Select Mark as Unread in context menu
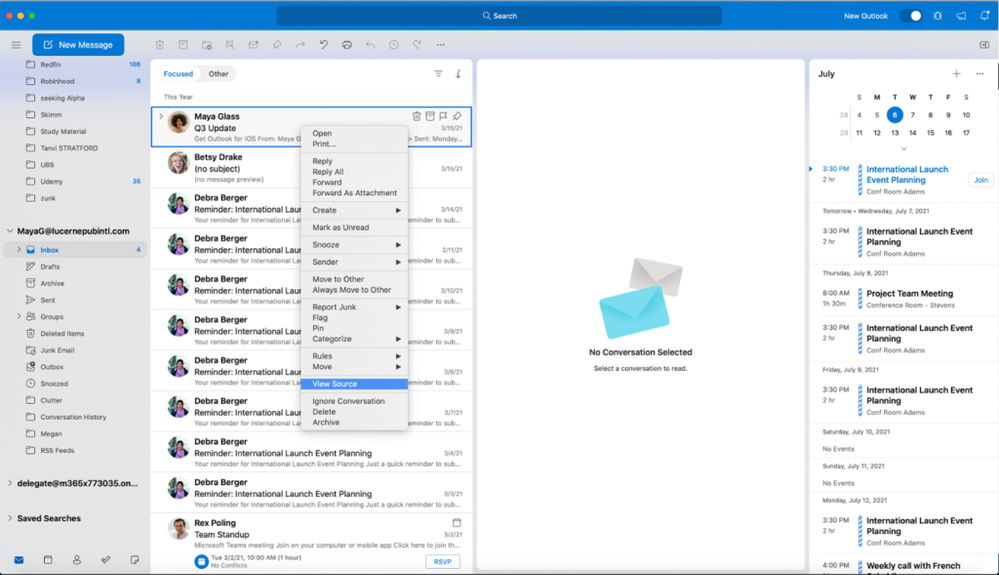Screen dimensions: 999x575 click(354, 227)
